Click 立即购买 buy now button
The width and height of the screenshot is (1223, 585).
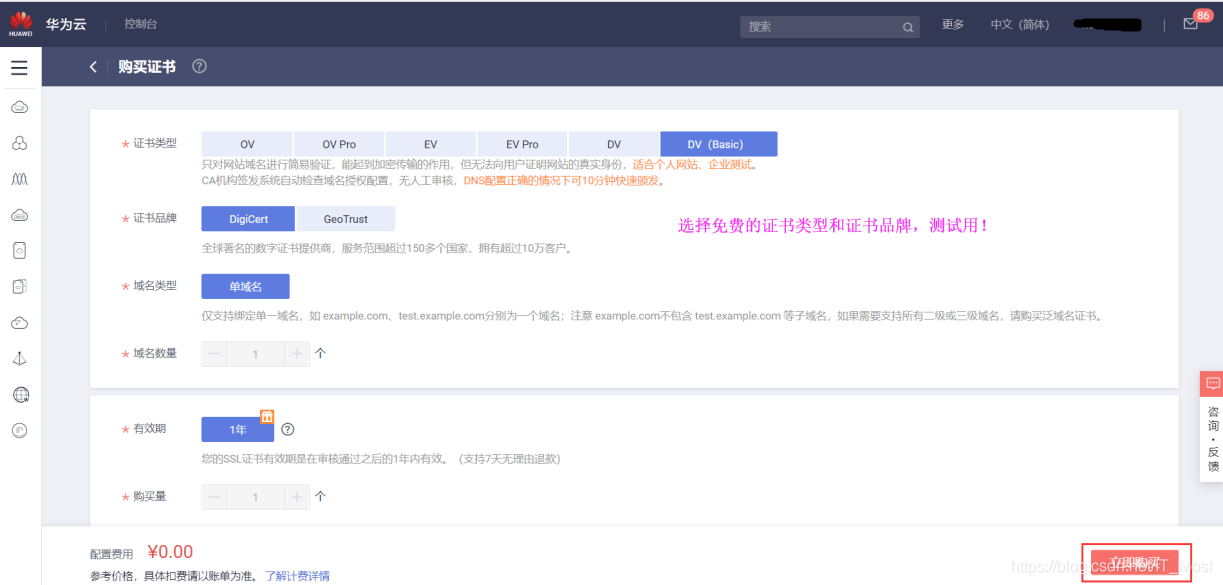coord(1134,564)
